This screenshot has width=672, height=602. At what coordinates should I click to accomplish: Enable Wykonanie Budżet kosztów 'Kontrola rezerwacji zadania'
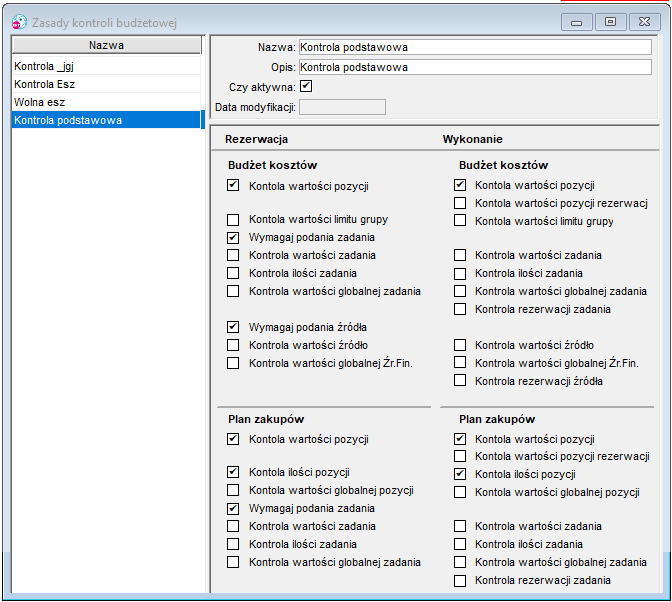tap(460, 309)
